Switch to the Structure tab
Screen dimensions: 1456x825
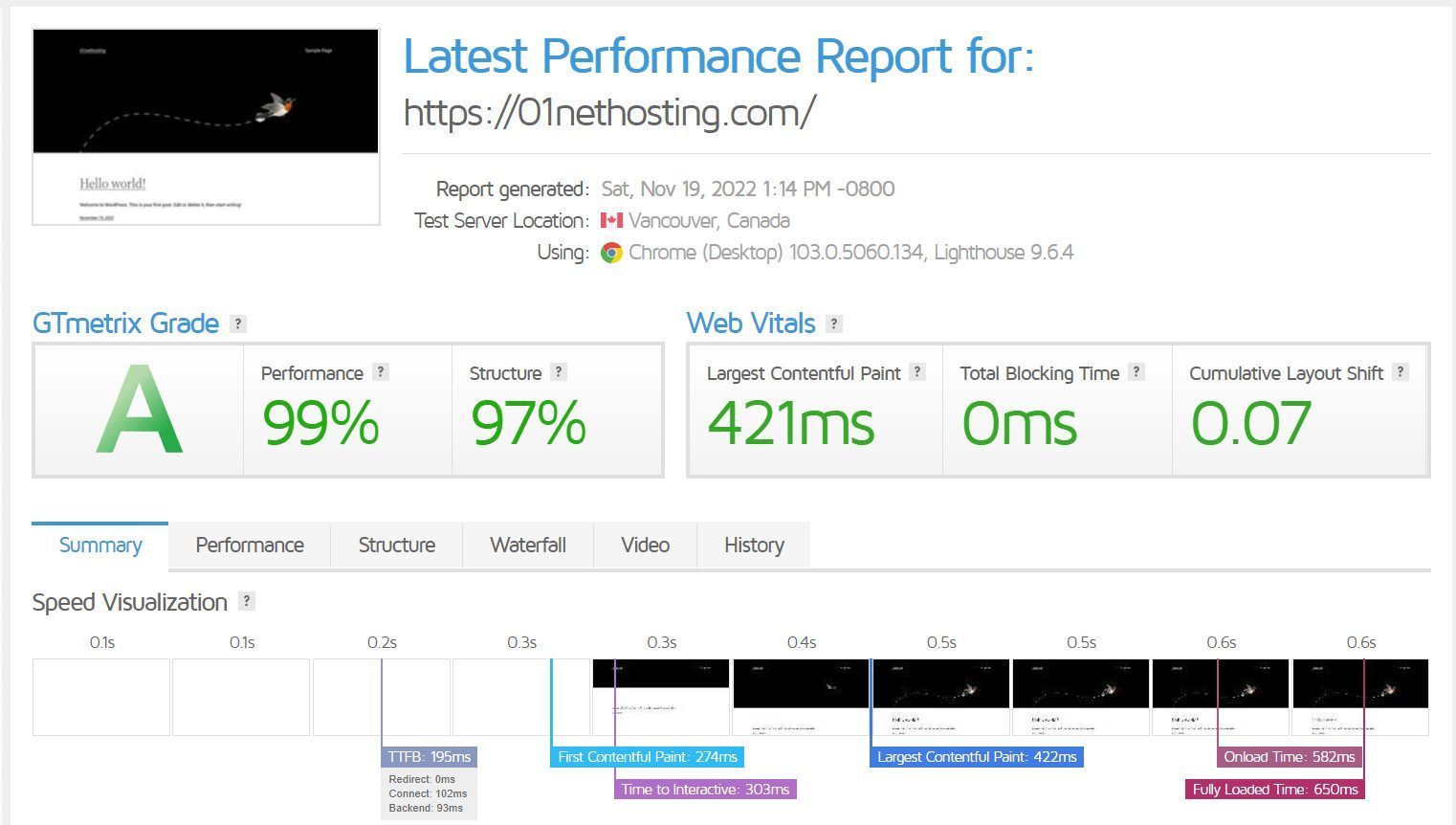[x=397, y=546]
